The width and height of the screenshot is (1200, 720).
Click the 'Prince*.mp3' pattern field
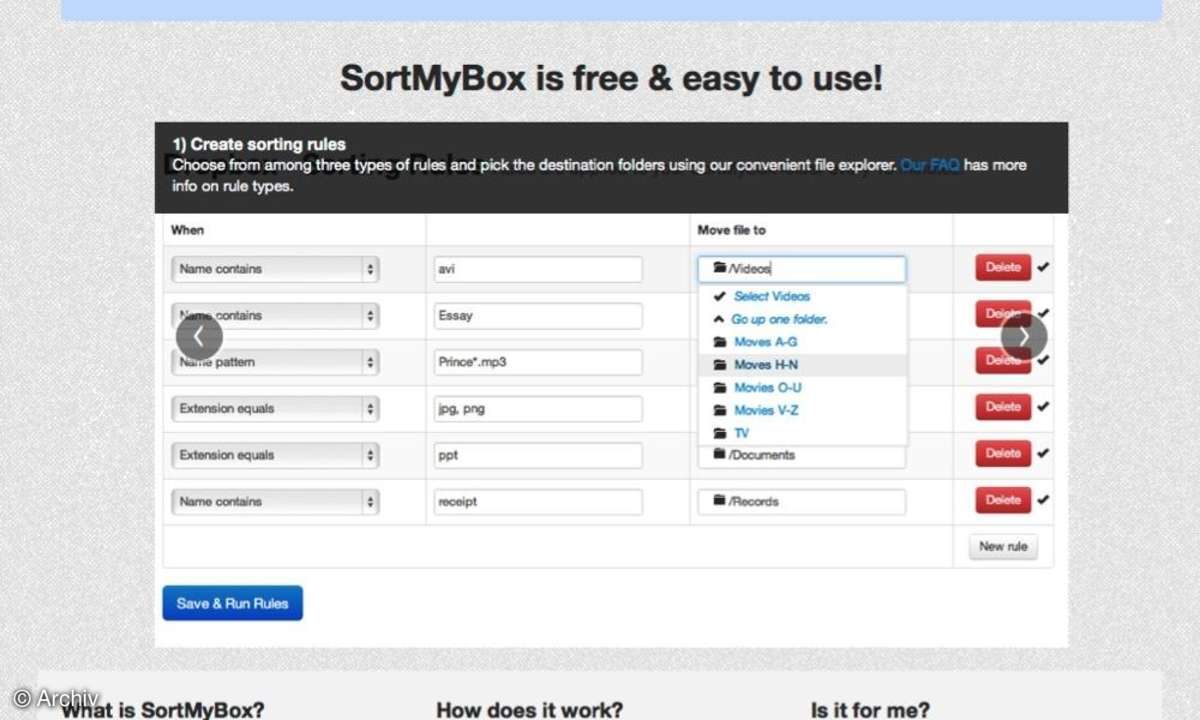pos(538,362)
